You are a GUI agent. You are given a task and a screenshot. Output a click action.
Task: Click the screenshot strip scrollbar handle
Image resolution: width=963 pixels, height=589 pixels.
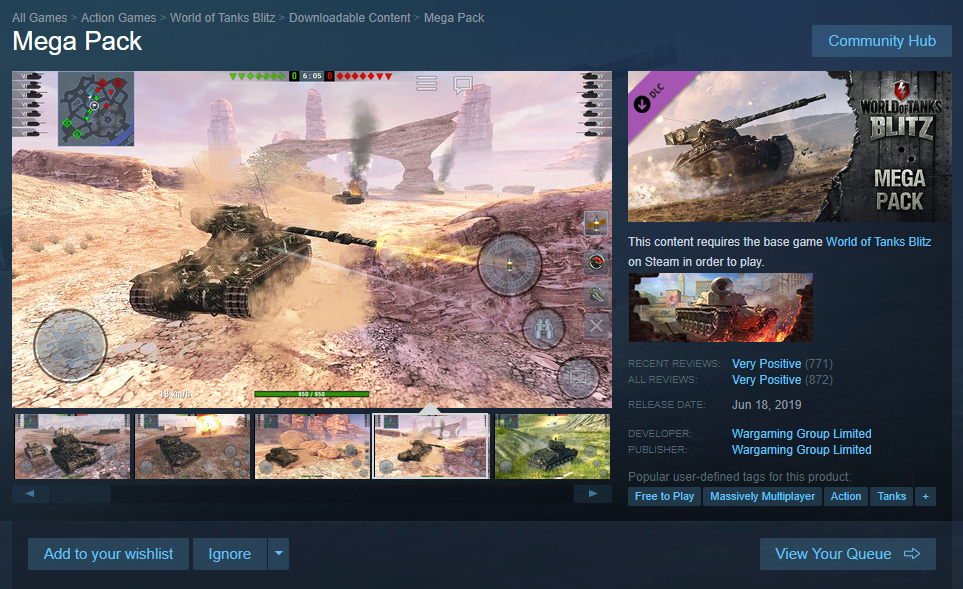81,494
